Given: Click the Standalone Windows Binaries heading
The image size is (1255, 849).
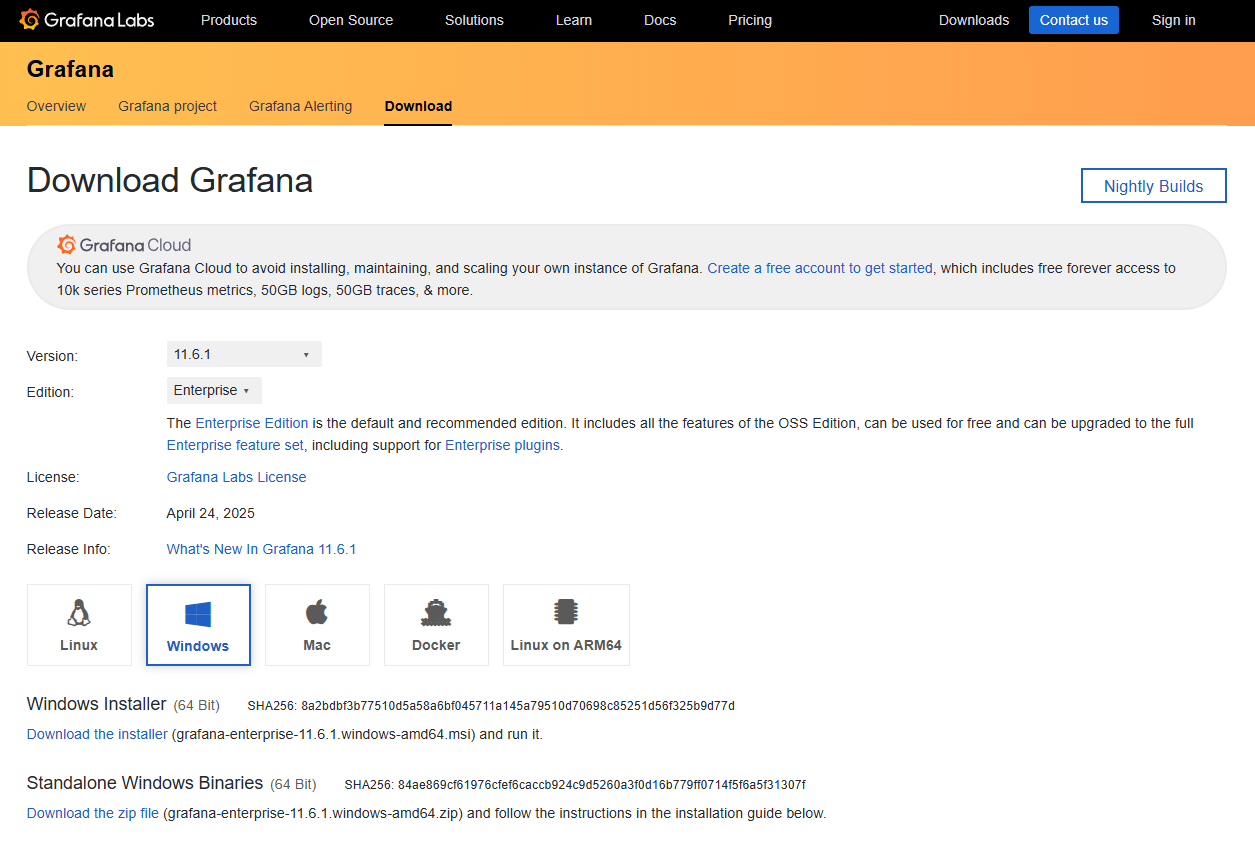Looking at the screenshot, I should point(145,783).
